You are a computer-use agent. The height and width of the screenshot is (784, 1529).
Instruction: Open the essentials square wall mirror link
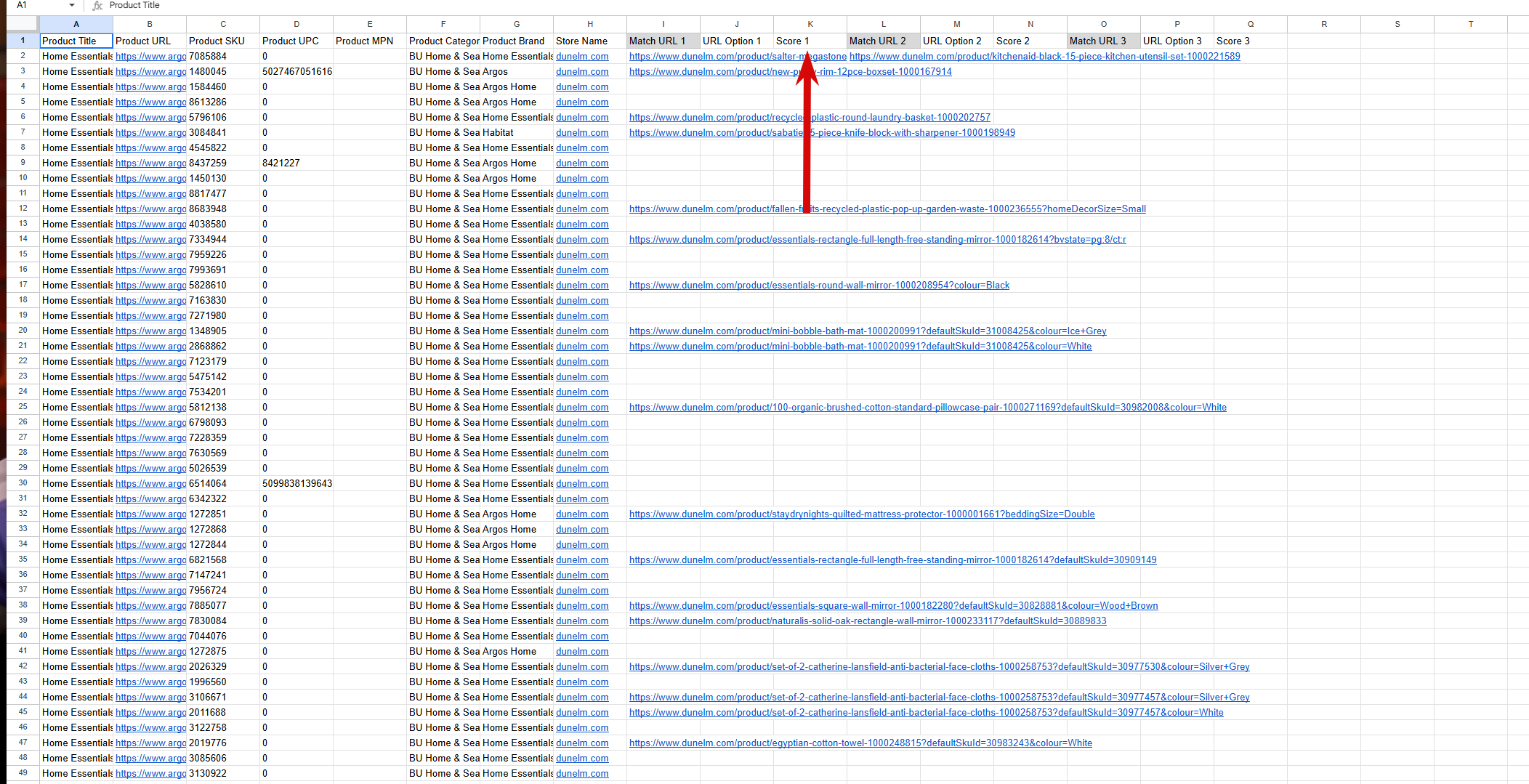(x=894, y=605)
